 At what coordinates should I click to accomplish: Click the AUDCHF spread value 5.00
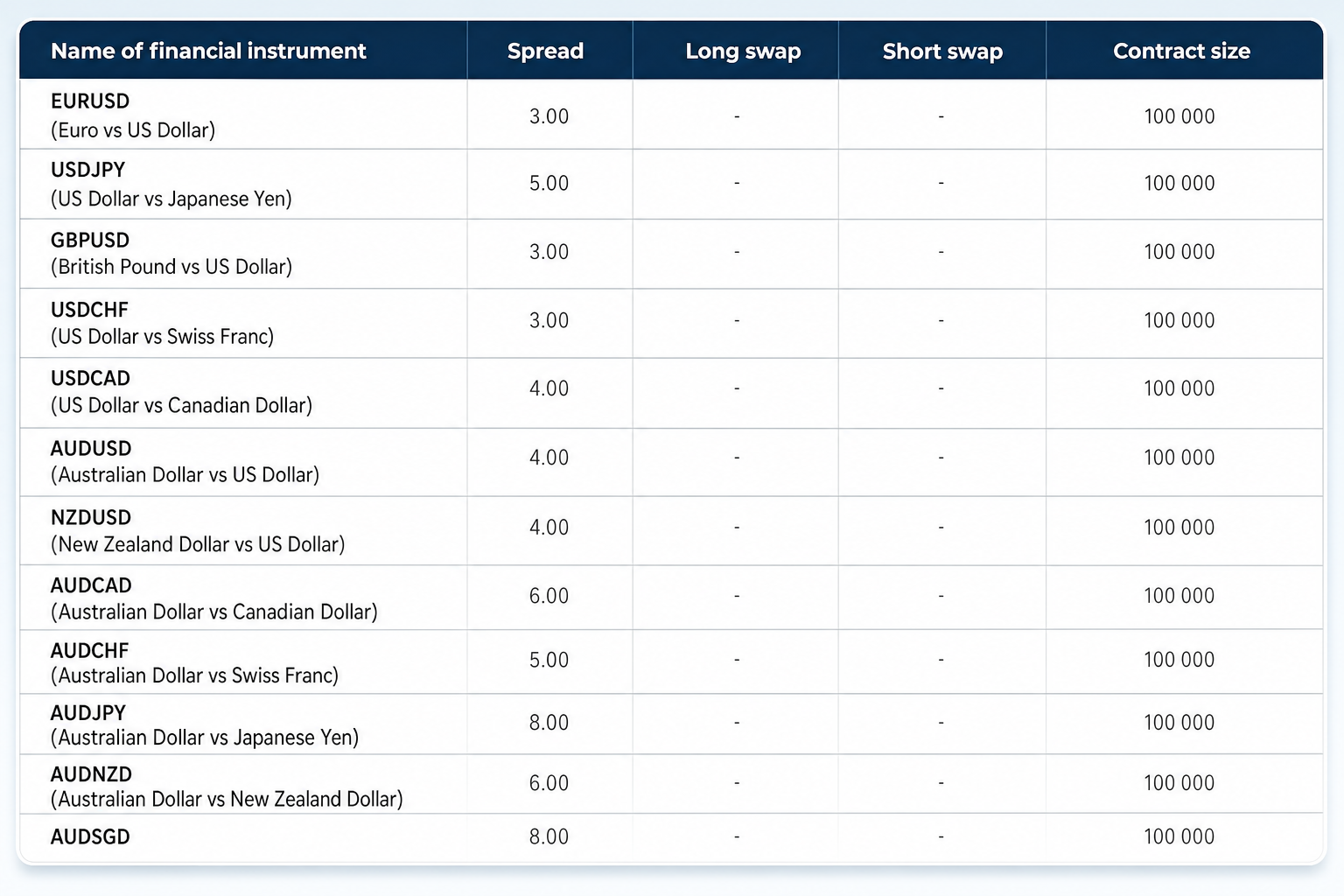click(x=549, y=660)
